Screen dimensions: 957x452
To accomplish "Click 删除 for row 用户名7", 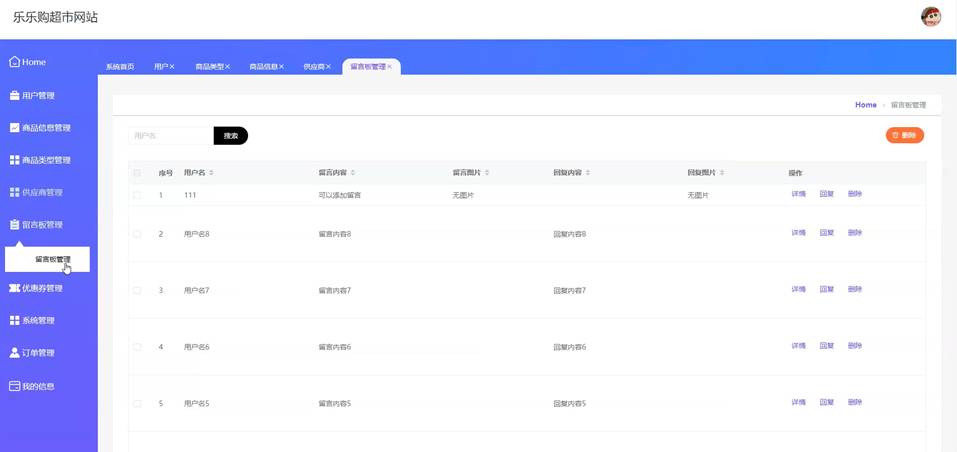I will [854, 289].
